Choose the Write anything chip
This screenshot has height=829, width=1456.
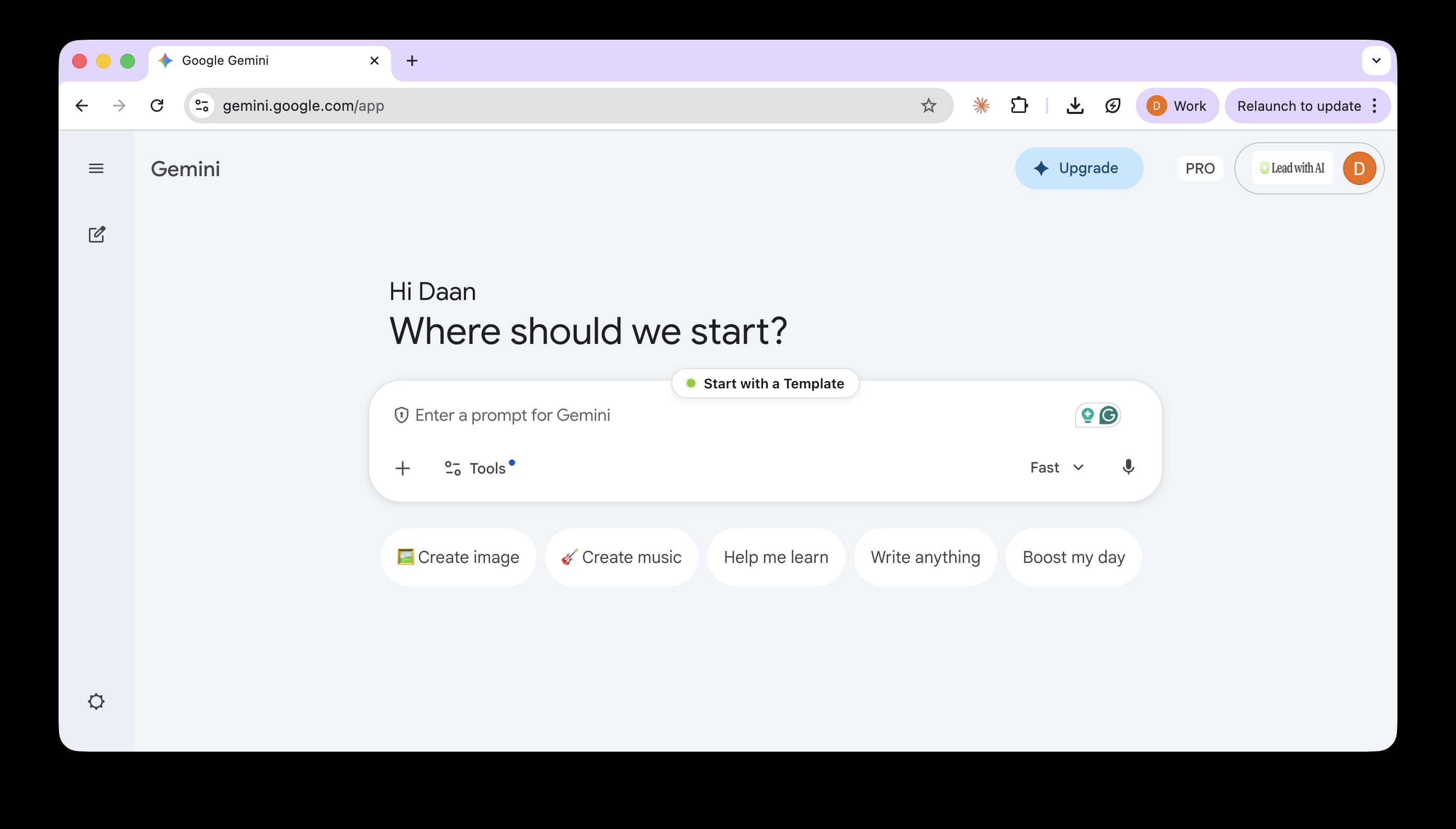tap(925, 557)
